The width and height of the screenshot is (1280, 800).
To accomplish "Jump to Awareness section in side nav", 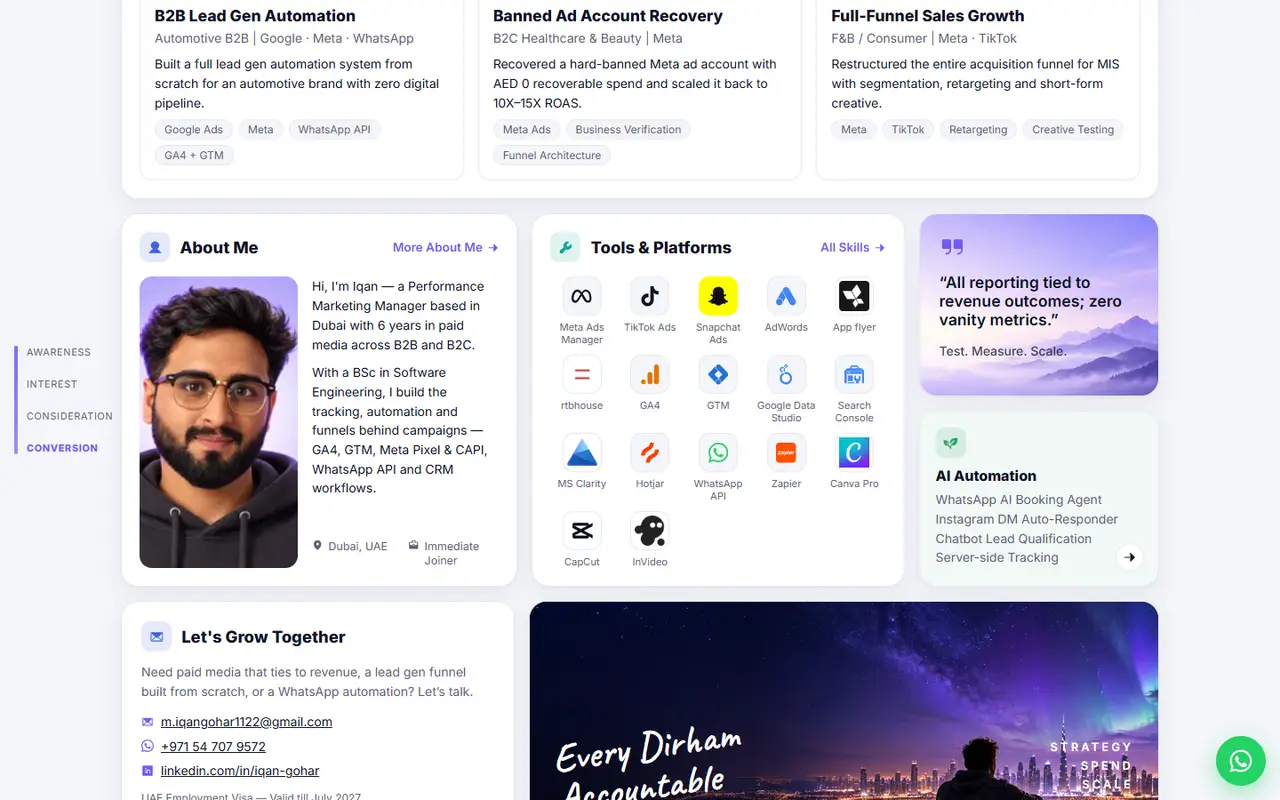I will tap(59, 352).
